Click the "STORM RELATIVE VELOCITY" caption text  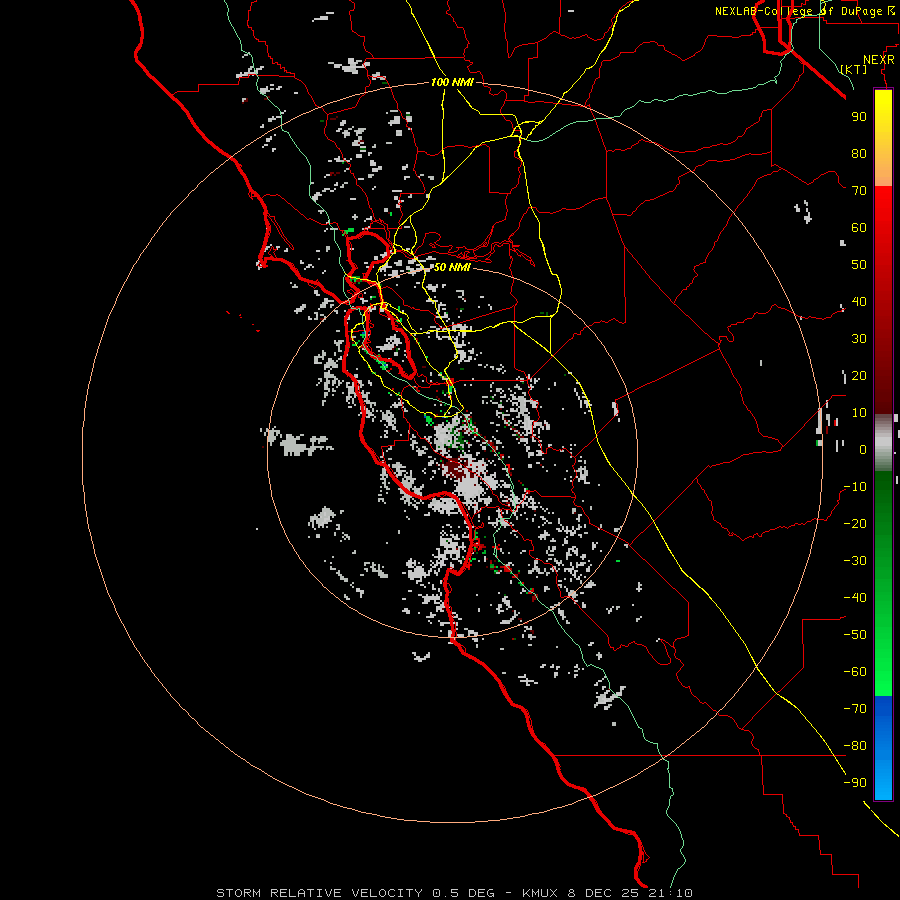point(320,893)
